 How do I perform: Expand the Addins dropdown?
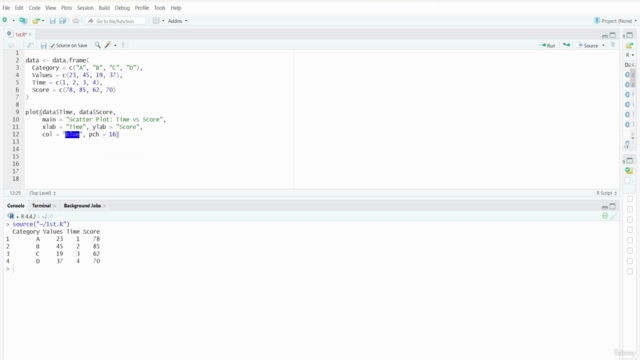[178, 21]
